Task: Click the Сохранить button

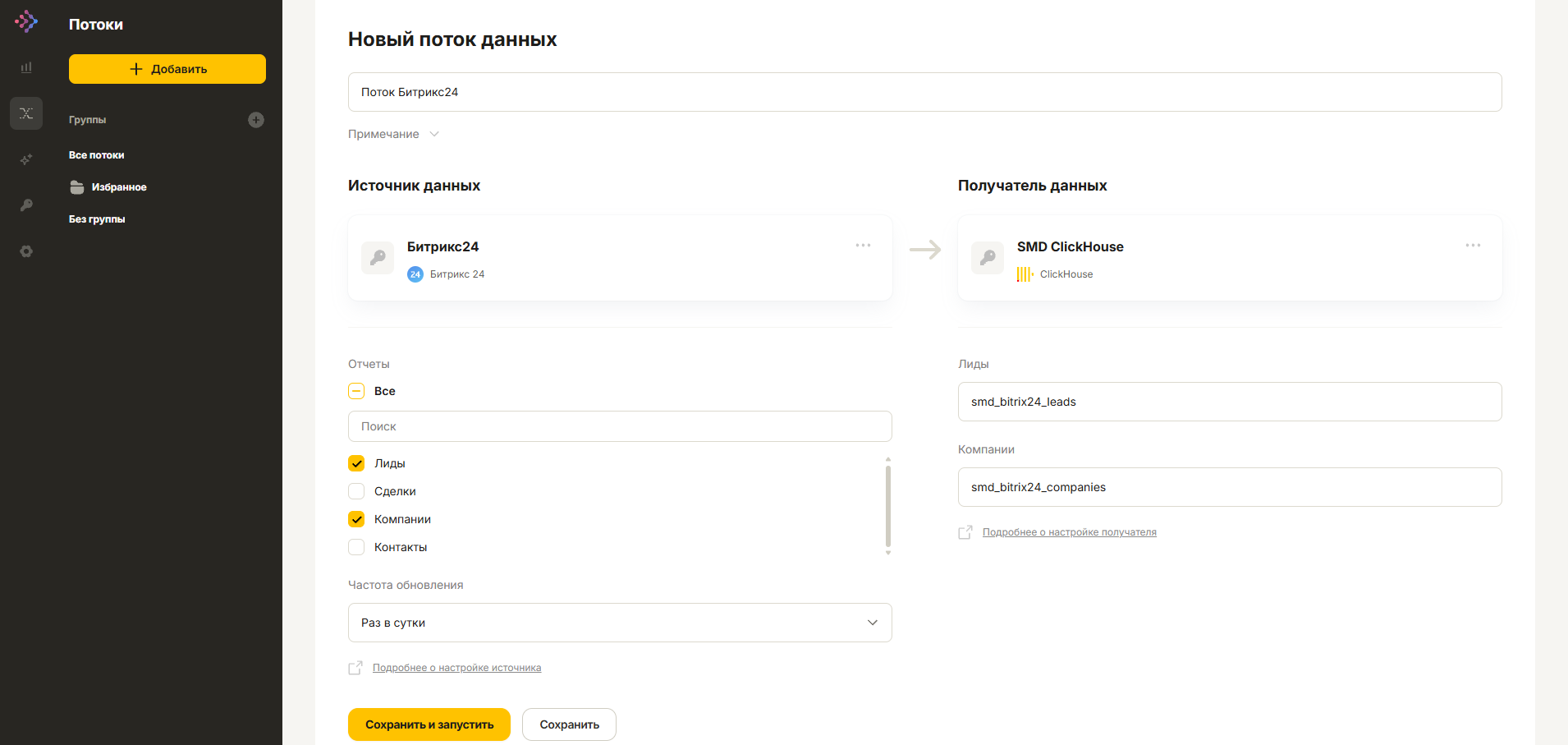Action: (x=569, y=724)
